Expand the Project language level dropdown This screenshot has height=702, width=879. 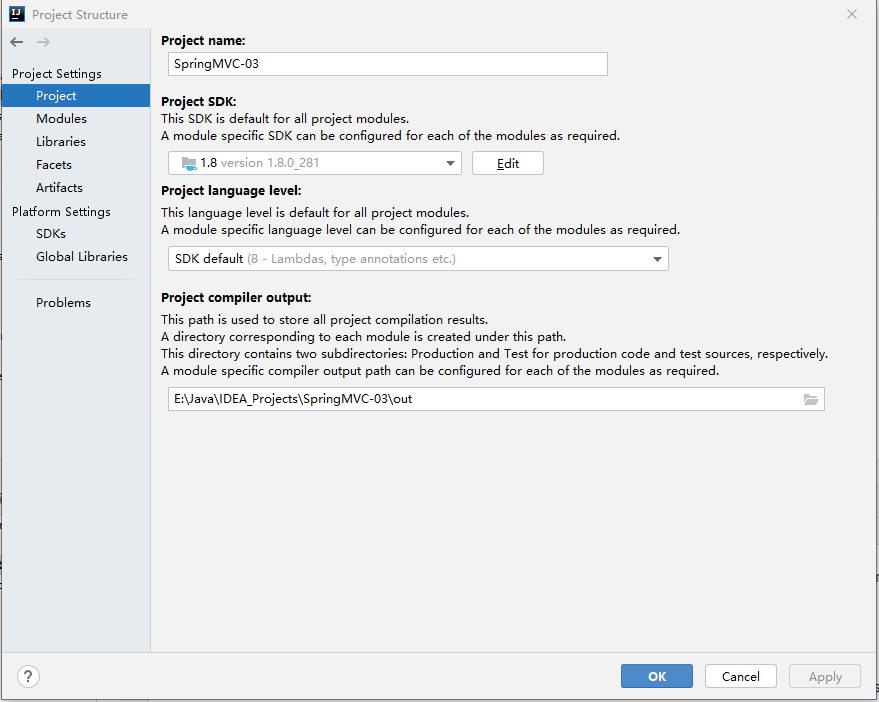657,259
